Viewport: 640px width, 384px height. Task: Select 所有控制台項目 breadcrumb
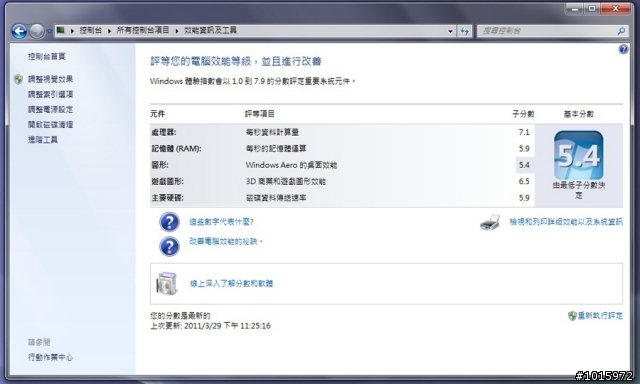pos(143,30)
